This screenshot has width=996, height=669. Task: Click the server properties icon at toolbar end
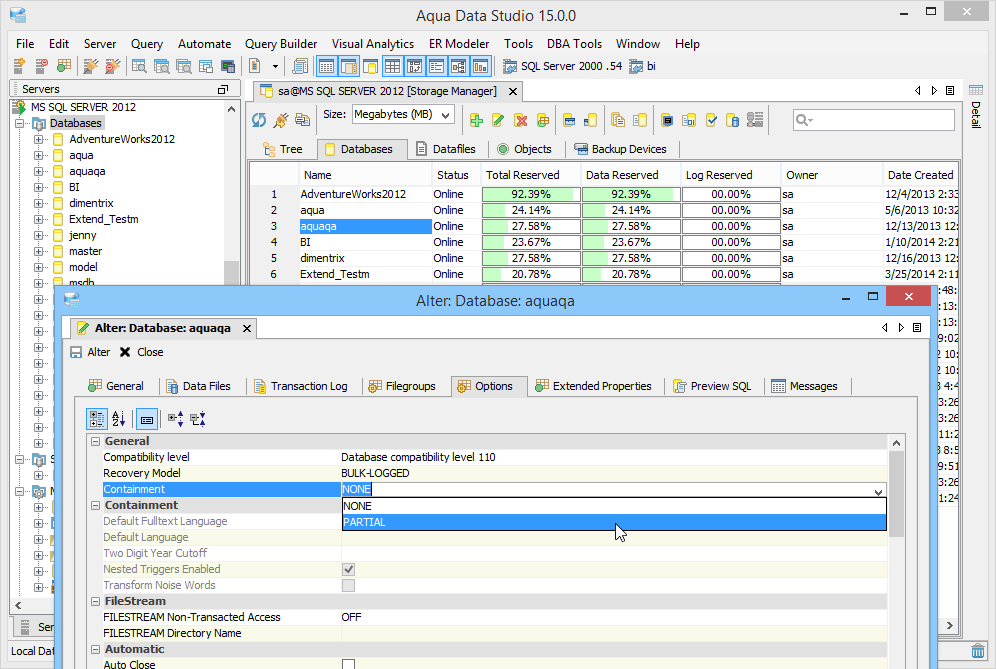755,120
